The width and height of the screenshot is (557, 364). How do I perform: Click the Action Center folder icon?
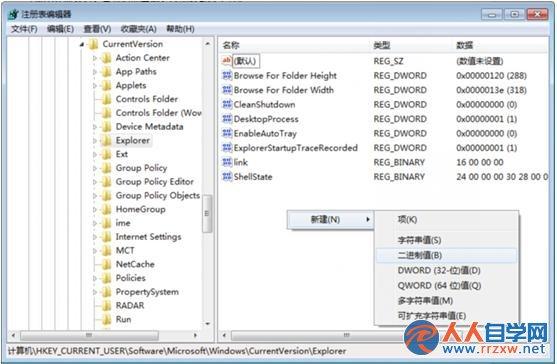coord(107,58)
